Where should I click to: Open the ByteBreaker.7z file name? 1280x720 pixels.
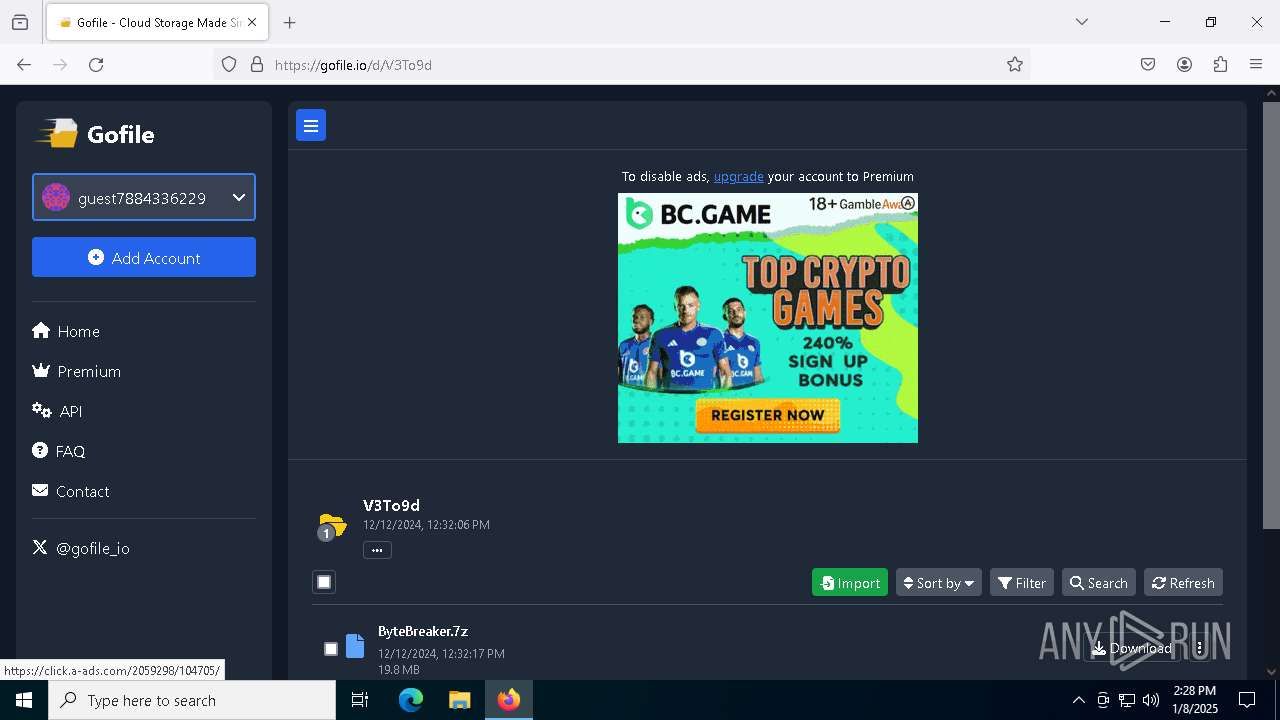click(423, 631)
